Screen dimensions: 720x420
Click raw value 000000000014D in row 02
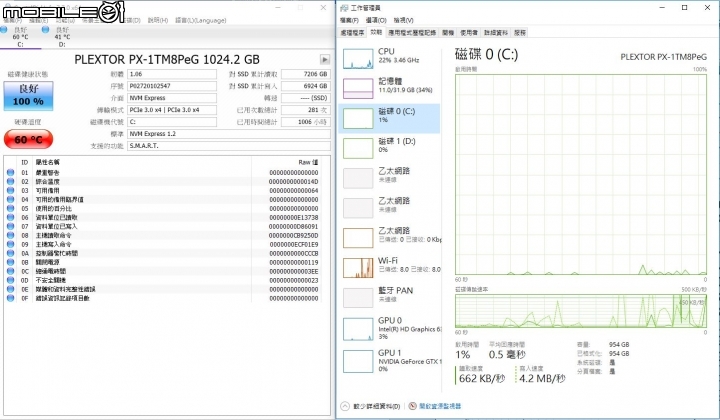(x=294, y=182)
